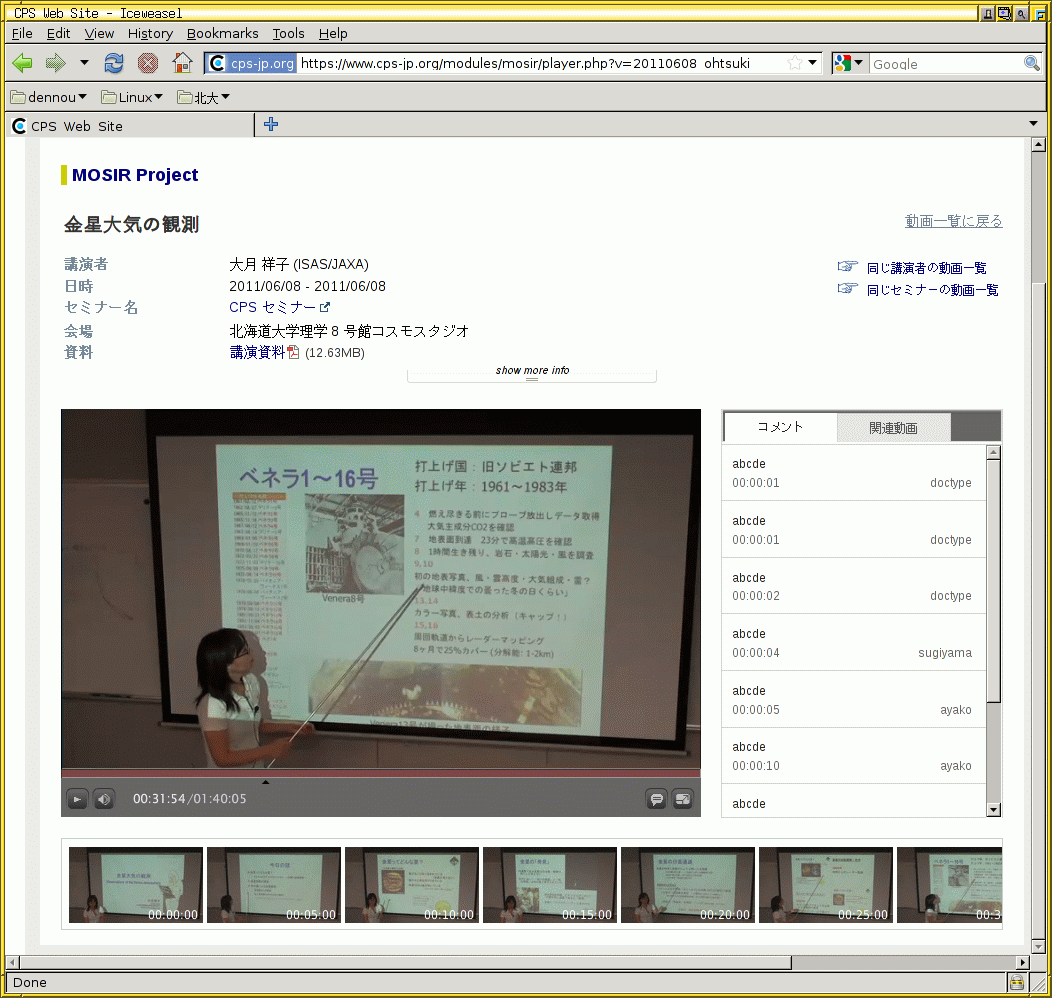Run search with the magnifier icon
The image size is (1052, 998).
tap(1032, 63)
